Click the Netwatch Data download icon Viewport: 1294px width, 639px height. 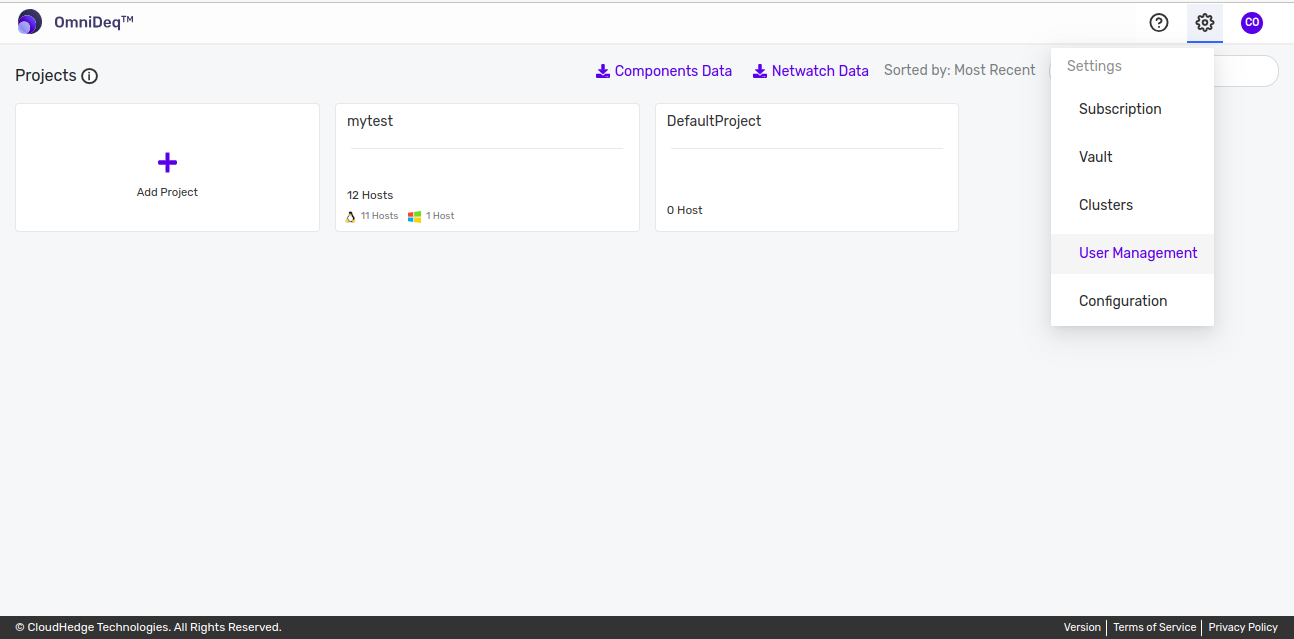[760, 71]
